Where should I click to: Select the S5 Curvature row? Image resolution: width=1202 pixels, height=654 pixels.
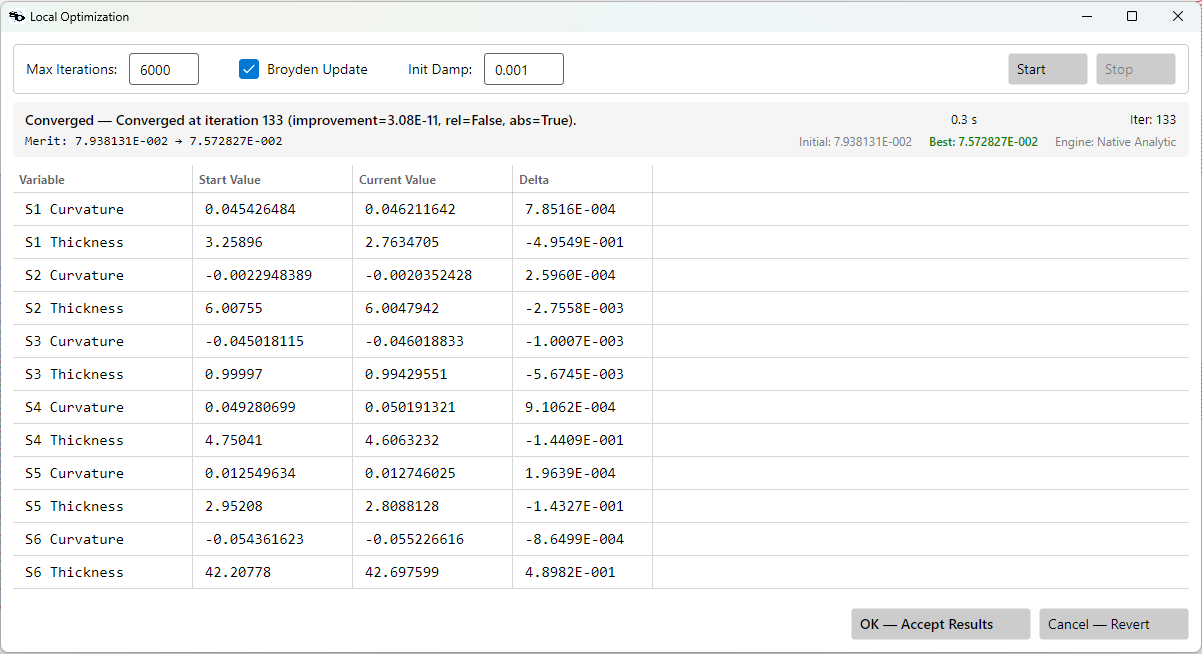tap(600, 473)
